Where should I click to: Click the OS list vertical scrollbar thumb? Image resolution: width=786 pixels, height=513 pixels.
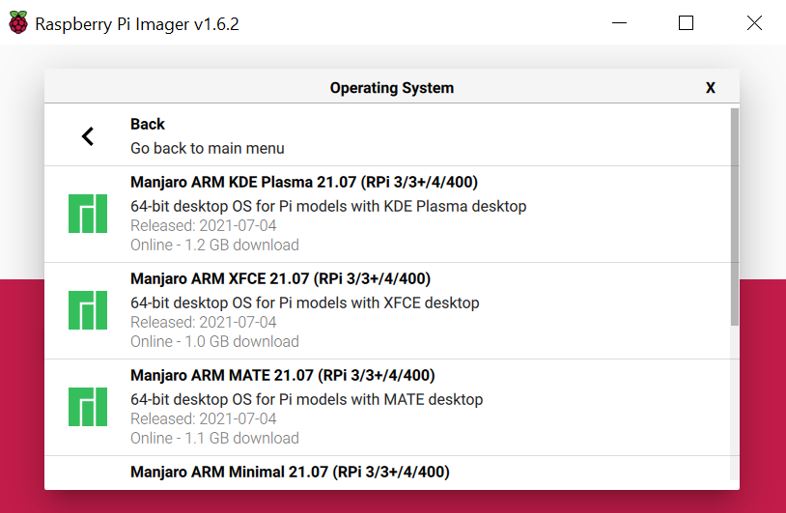[x=734, y=215]
